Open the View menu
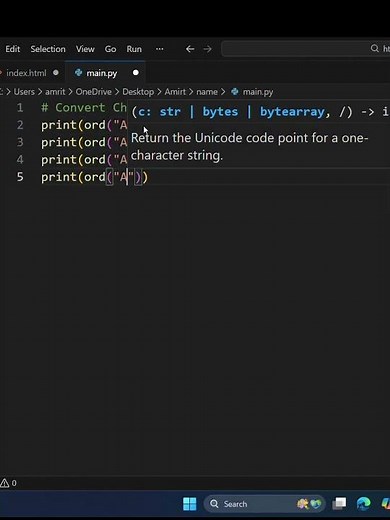Image resolution: width=390 pixels, height=520 pixels. coord(85,49)
